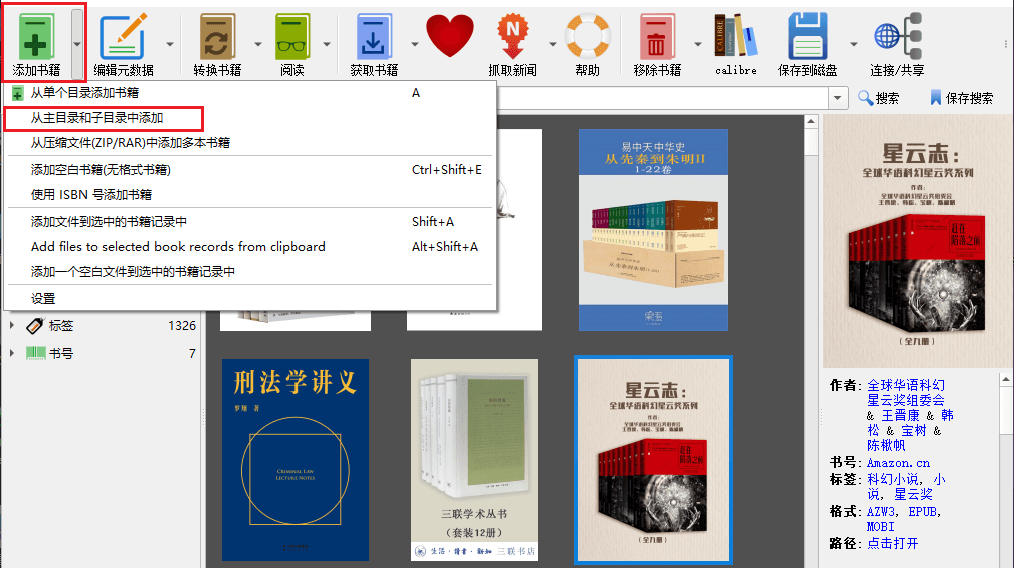Select the 易中天中华史 book cover
1014x568 pixels.
[653, 230]
